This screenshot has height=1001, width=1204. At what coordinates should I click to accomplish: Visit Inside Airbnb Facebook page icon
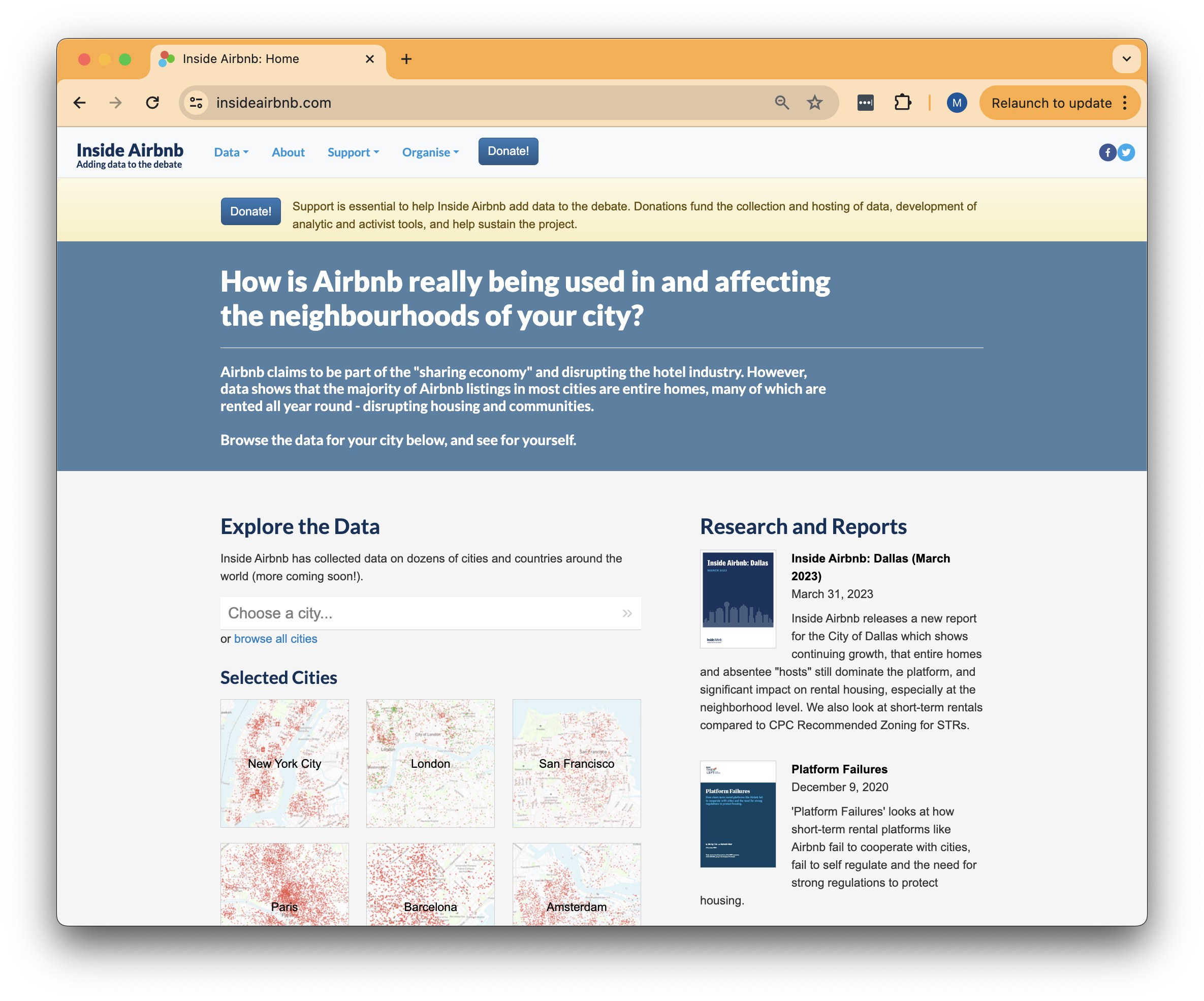[1107, 152]
